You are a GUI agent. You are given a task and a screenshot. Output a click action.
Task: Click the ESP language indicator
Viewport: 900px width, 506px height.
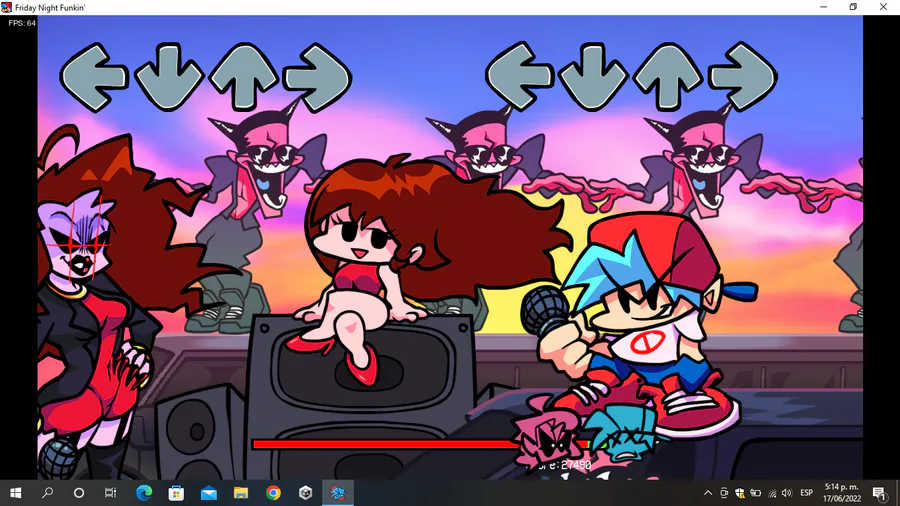[806, 493]
